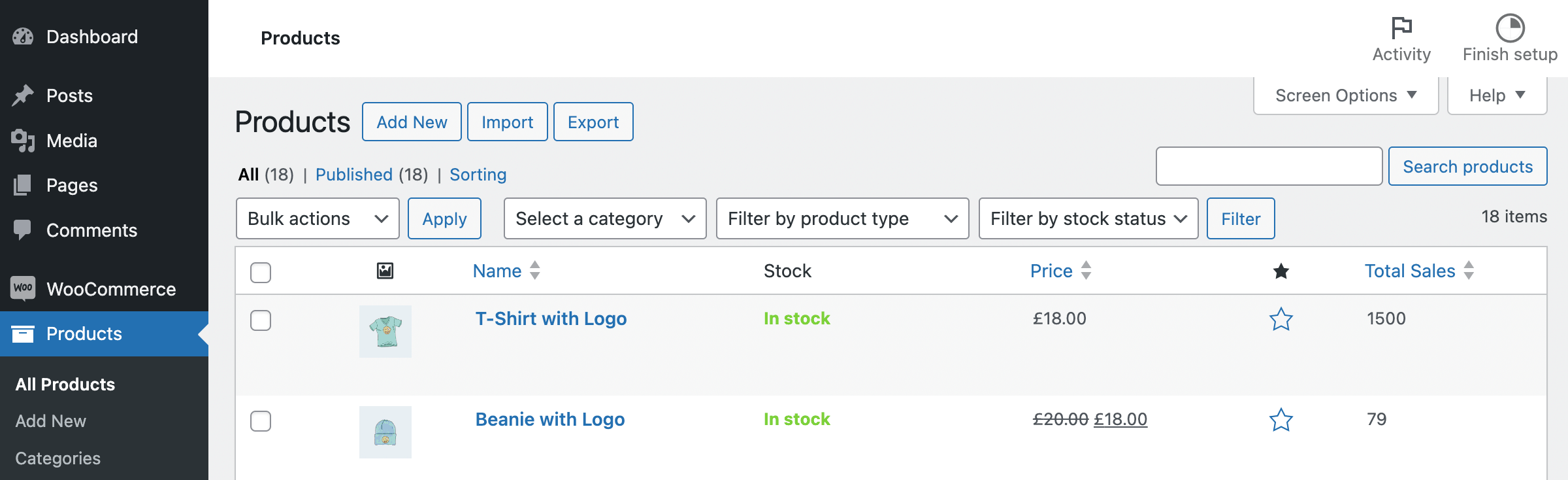The width and height of the screenshot is (1568, 480).
Task: Open Media via the music-note icon
Action: 22,140
